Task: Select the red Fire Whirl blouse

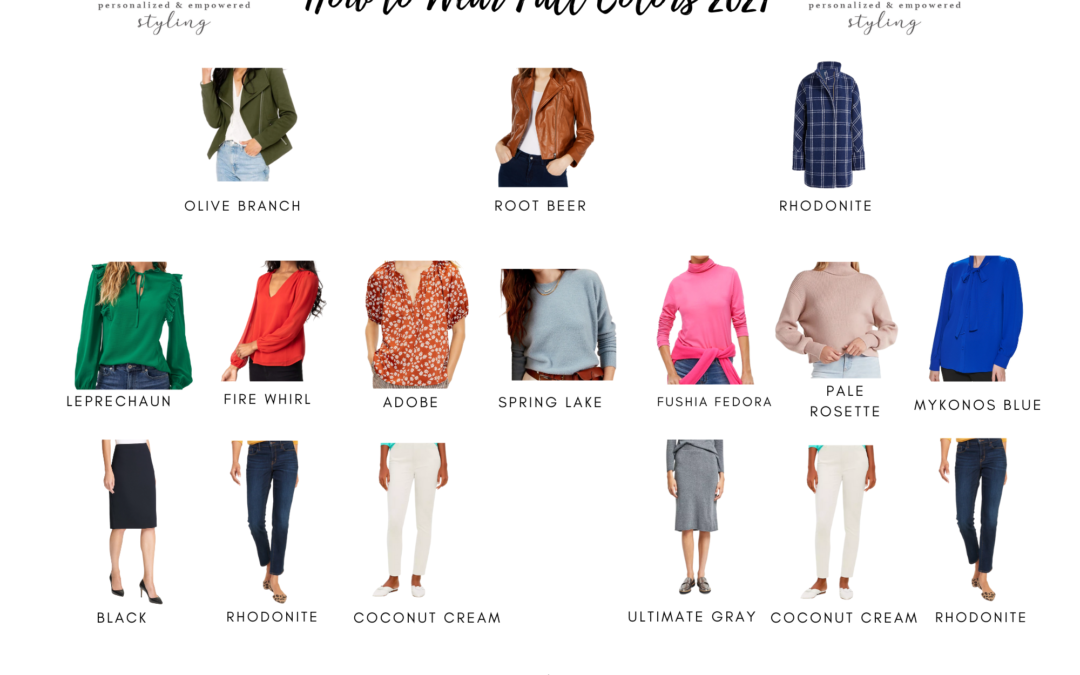Action: pos(273,320)
